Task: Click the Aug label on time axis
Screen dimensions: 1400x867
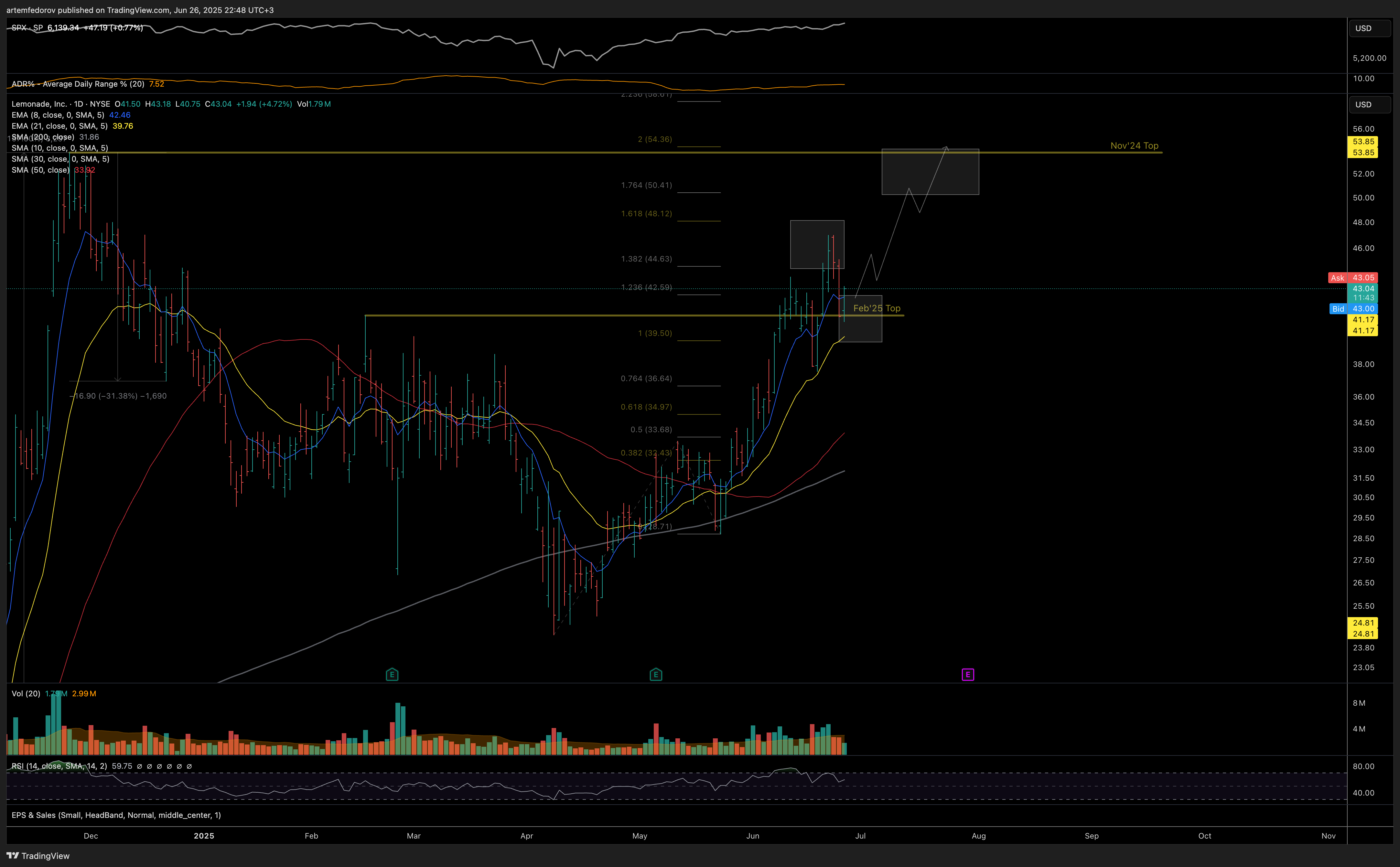Action: click(x=978, y=835)
